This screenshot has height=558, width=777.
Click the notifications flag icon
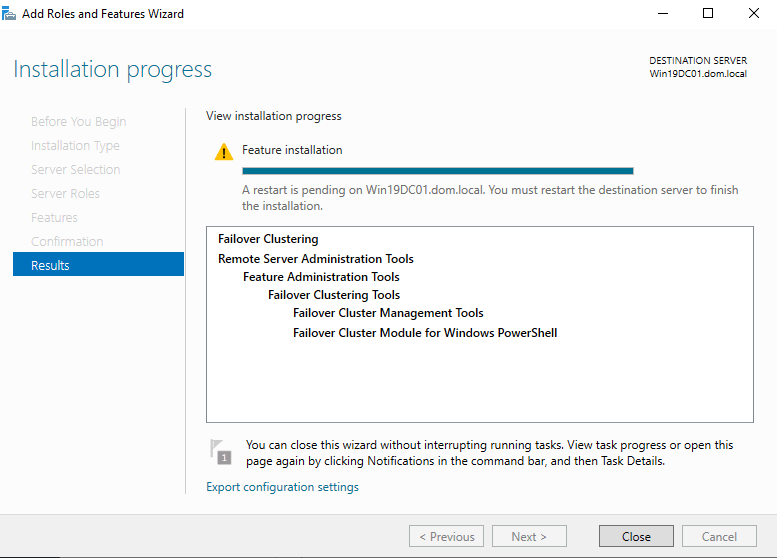[220, 451]
